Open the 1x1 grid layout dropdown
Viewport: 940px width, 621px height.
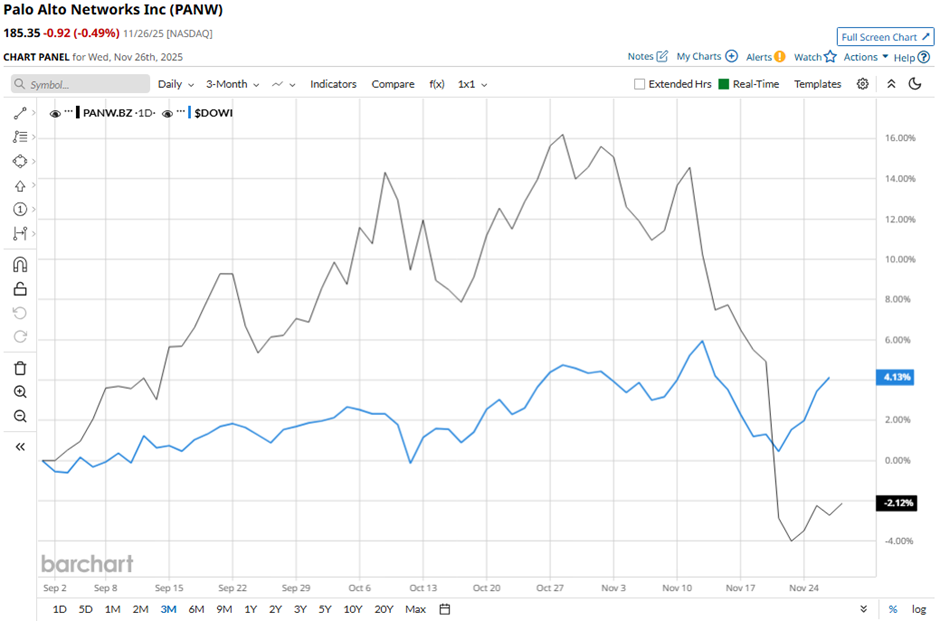point(472,84)
